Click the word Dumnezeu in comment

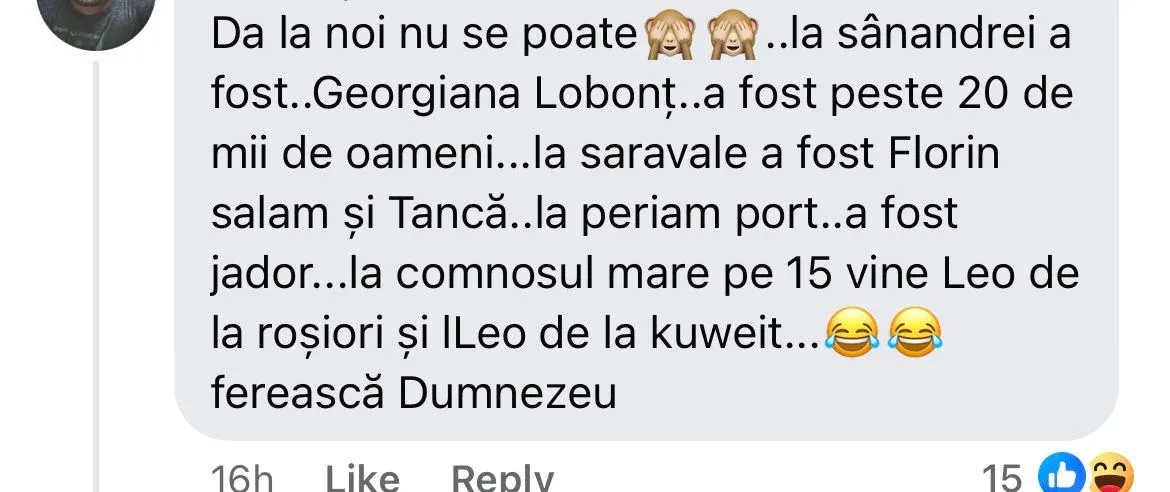[507, 393]
